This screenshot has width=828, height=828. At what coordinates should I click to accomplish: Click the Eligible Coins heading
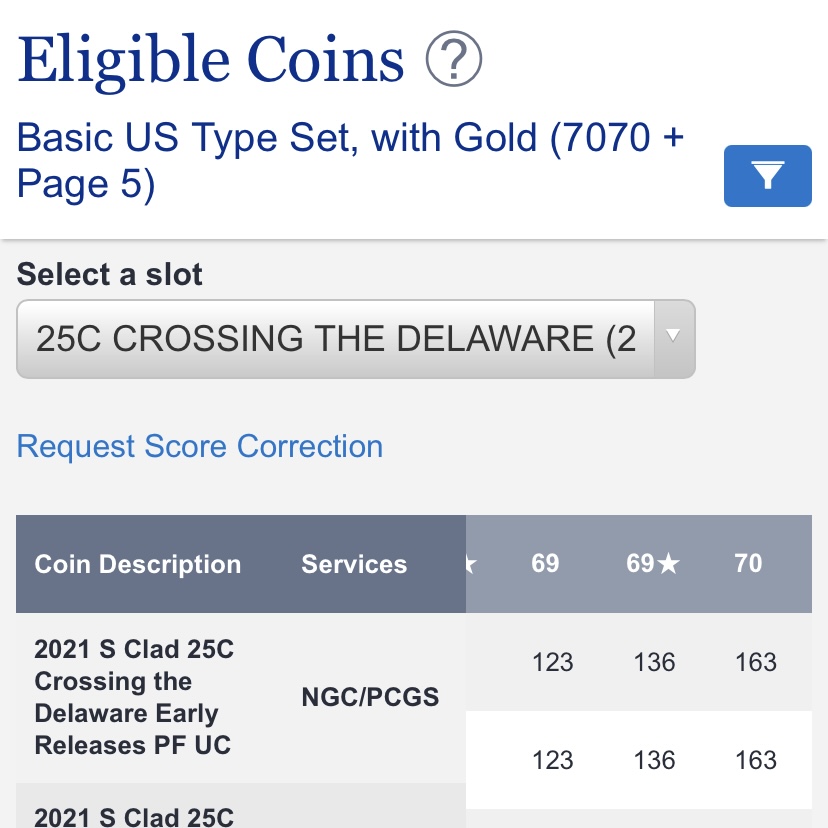click(x=211, y=59)
